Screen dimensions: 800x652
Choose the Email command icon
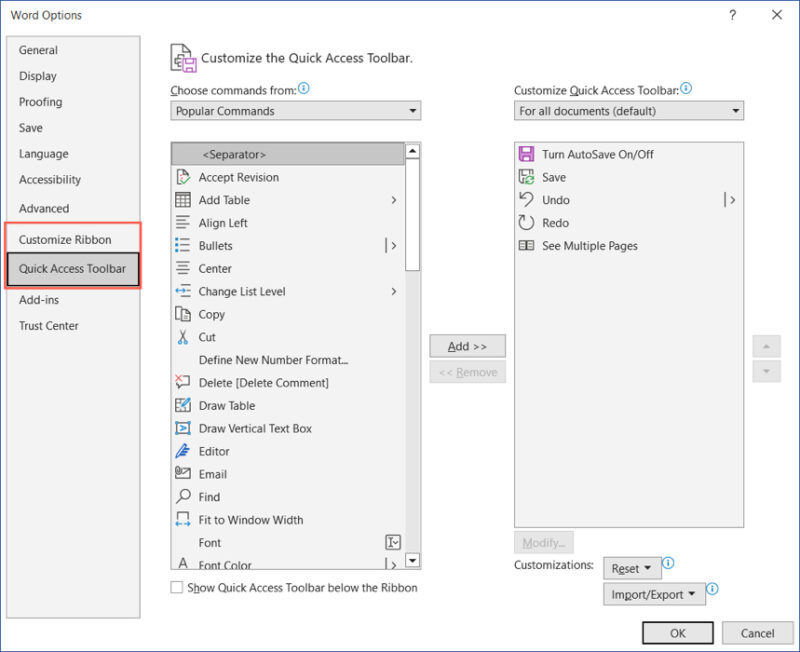point(181,474)
